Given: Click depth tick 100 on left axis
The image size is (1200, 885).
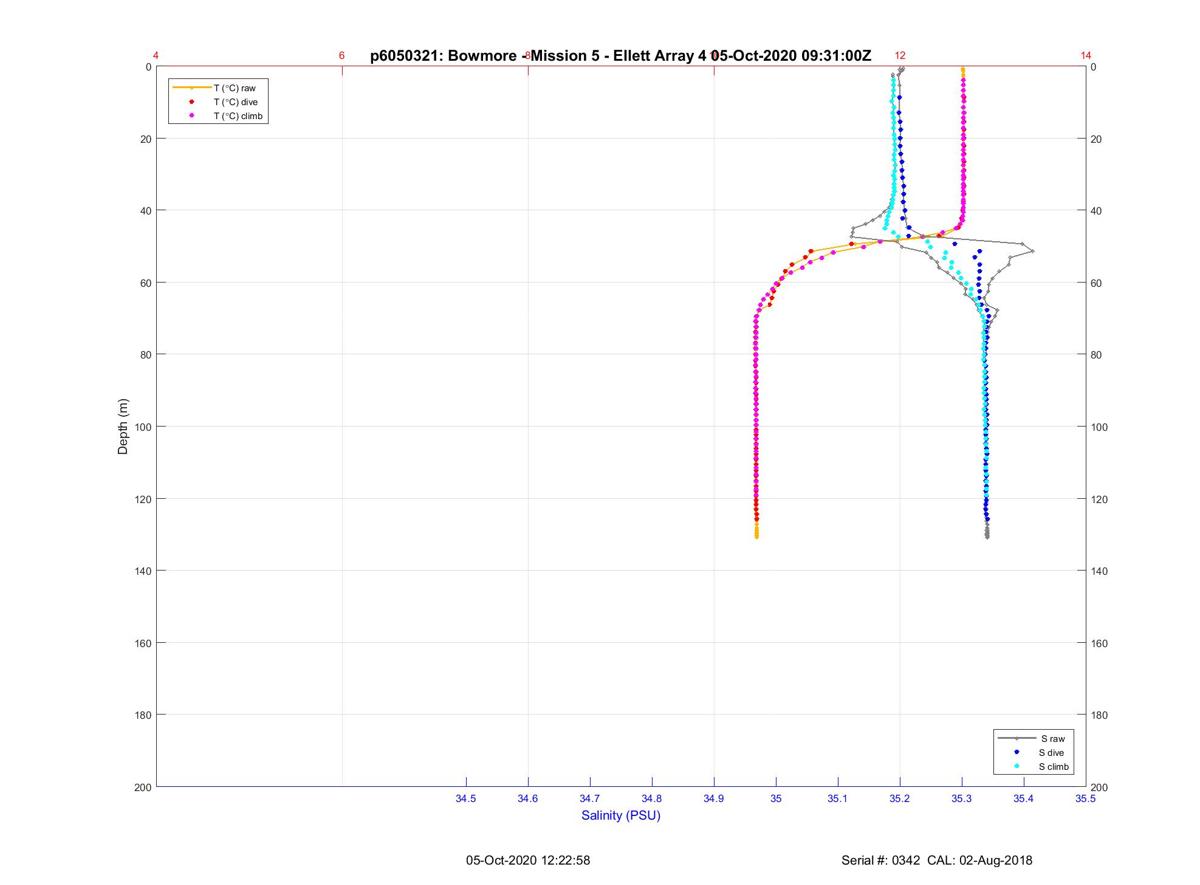Looking at the screenshot, I should tap(143, 427).
